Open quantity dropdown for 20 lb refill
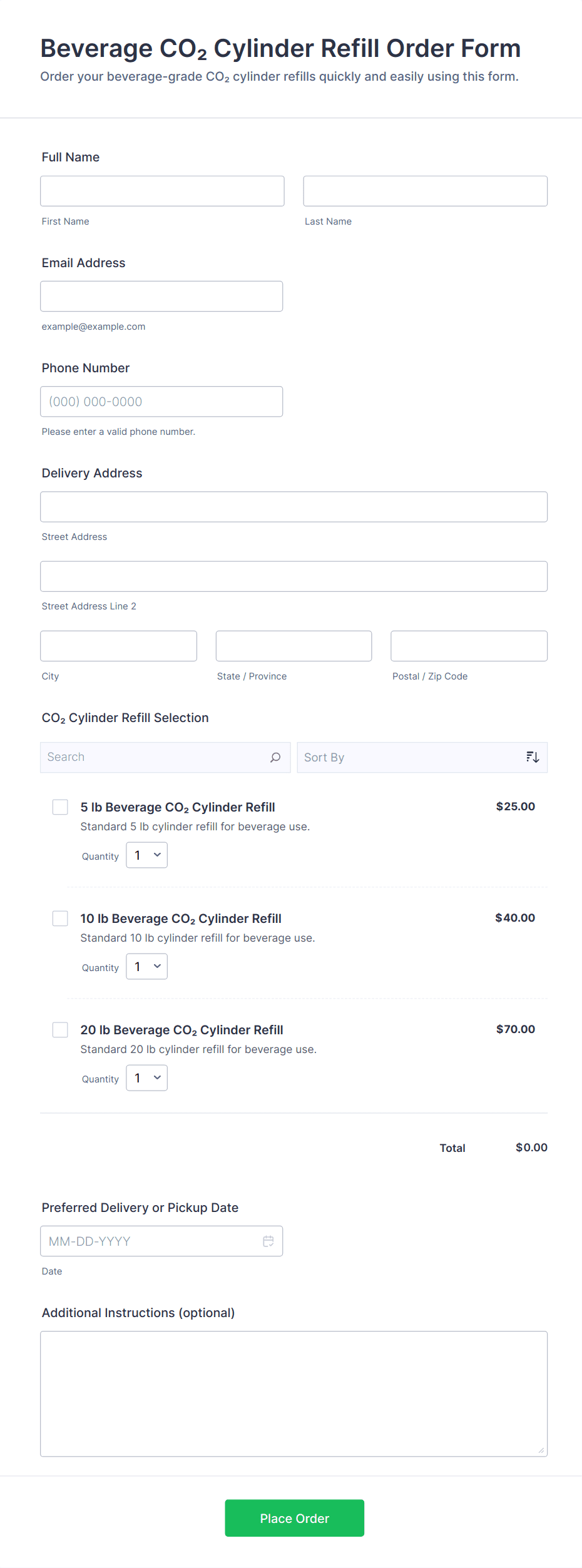Screen dimensions: 582x1568 (147, 1078)
